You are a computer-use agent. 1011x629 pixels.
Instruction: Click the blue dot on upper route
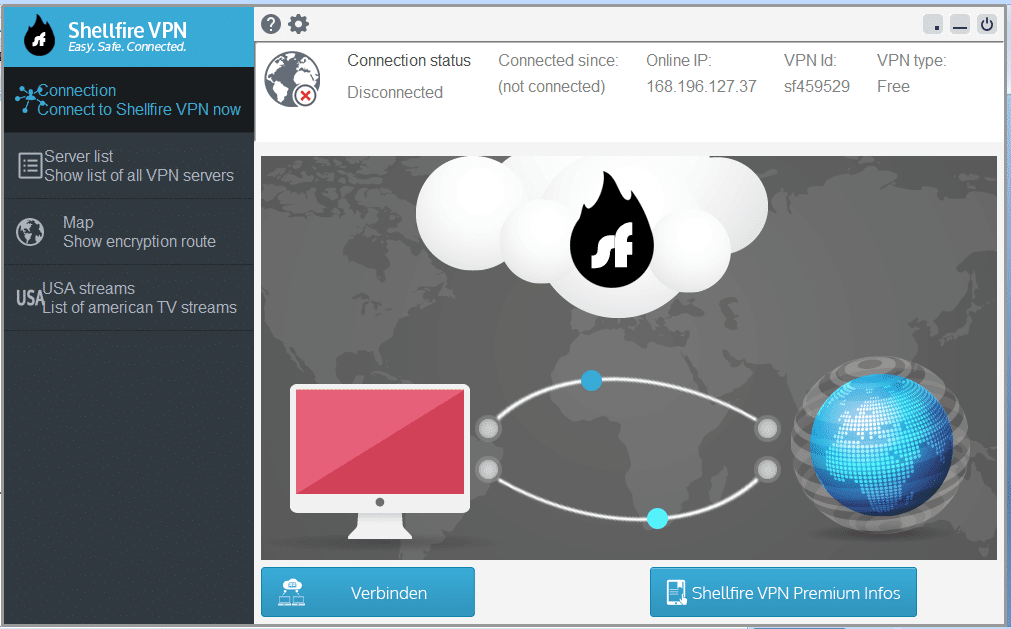pos(591,380)
